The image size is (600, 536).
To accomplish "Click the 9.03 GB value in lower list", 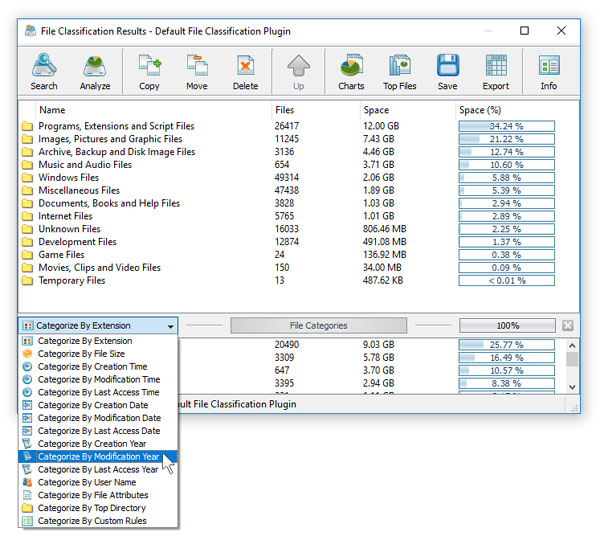I will (x=378, y=345).
